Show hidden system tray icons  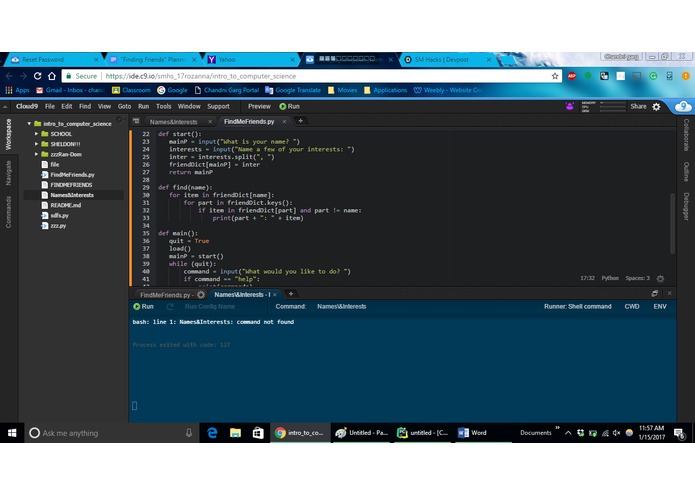pos(568,433)
